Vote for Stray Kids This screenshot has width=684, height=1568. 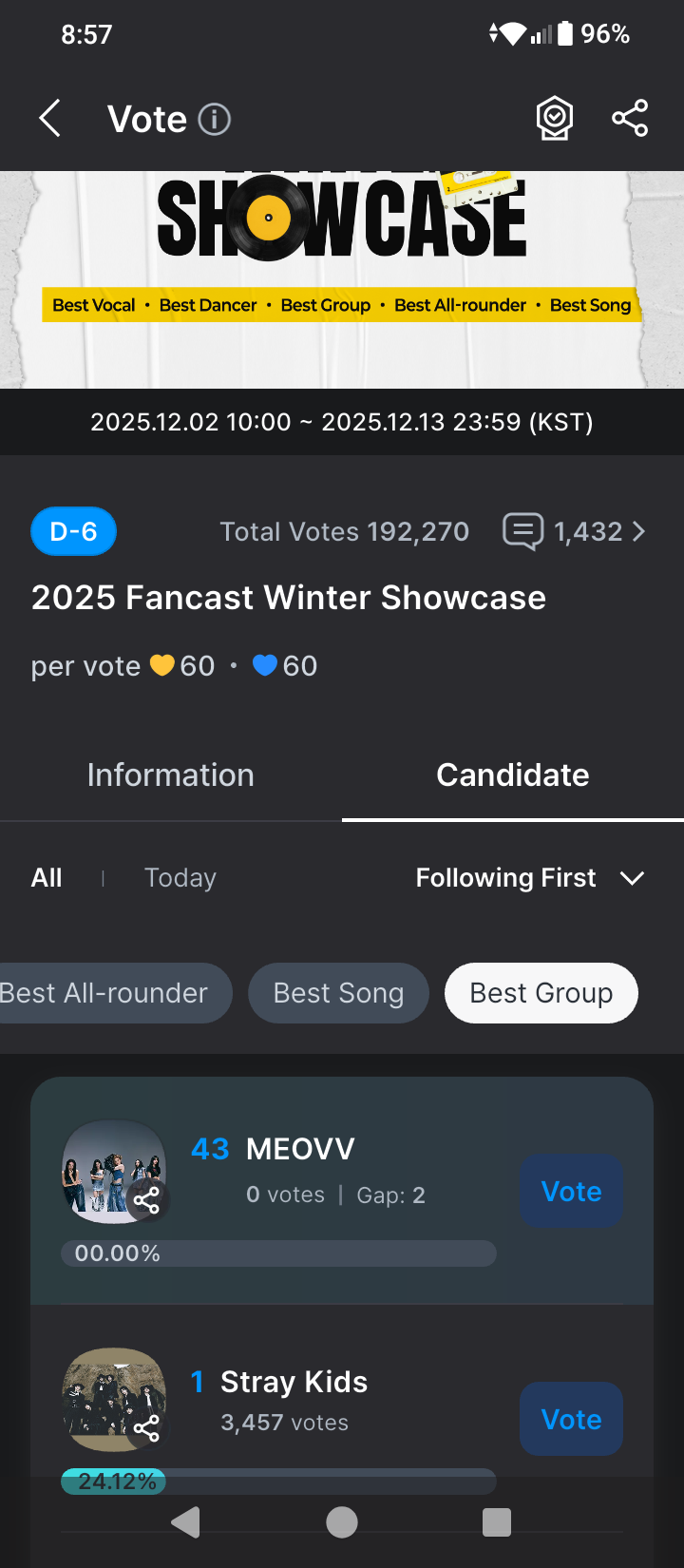(571, 1419)
